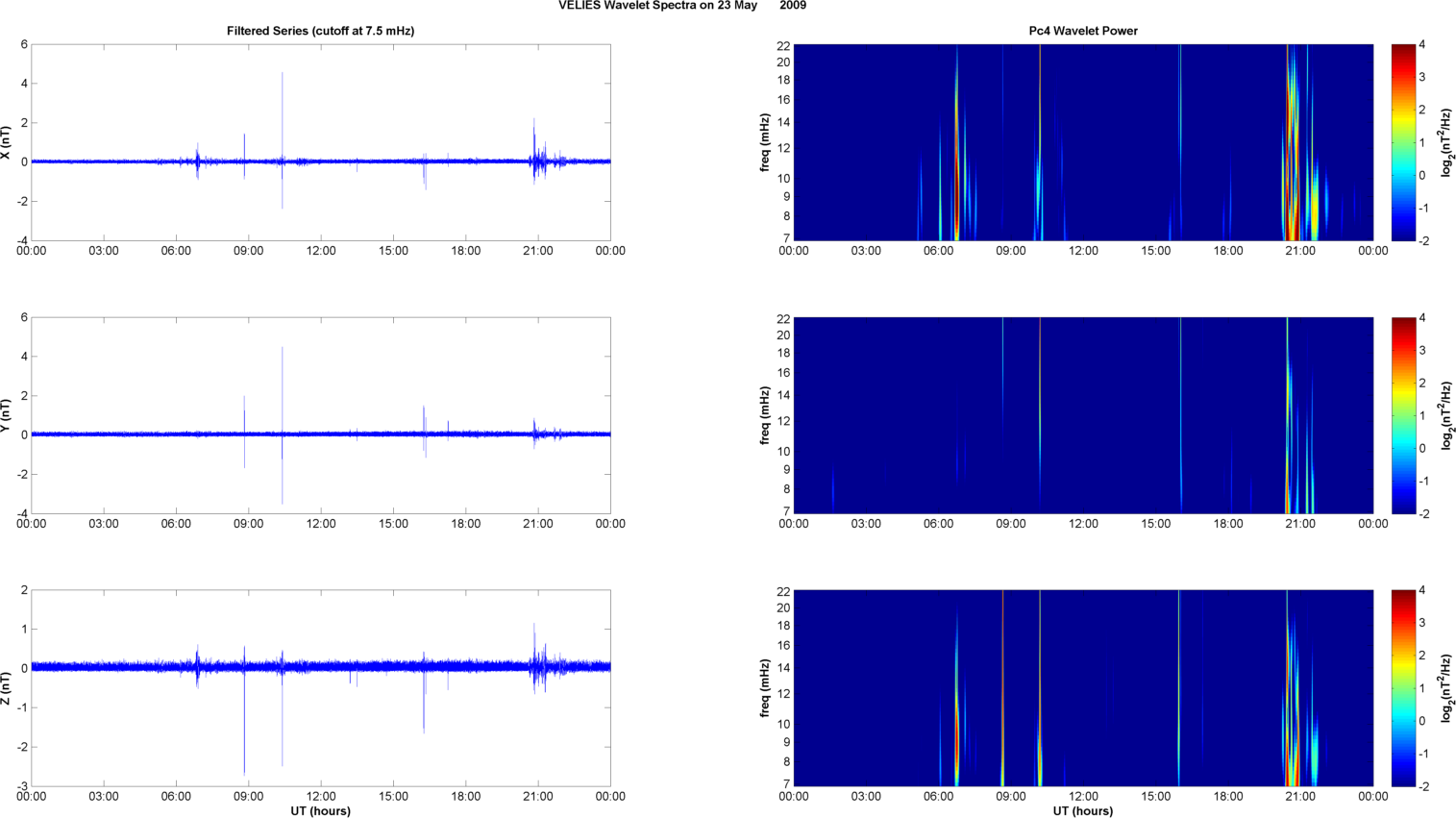This screenshot has height=818, width=1456.
Task: Select the Y (nT) axis label
Action: (x=6, y=415)
